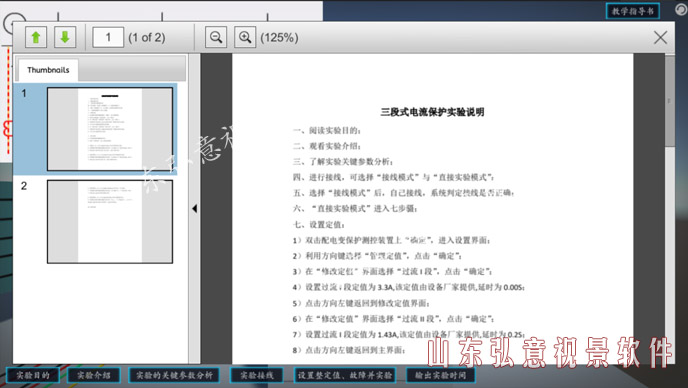Zoom out using the magnifier minus icon
The width and height of the screenshot is (688, 388).
coord(216,37)
